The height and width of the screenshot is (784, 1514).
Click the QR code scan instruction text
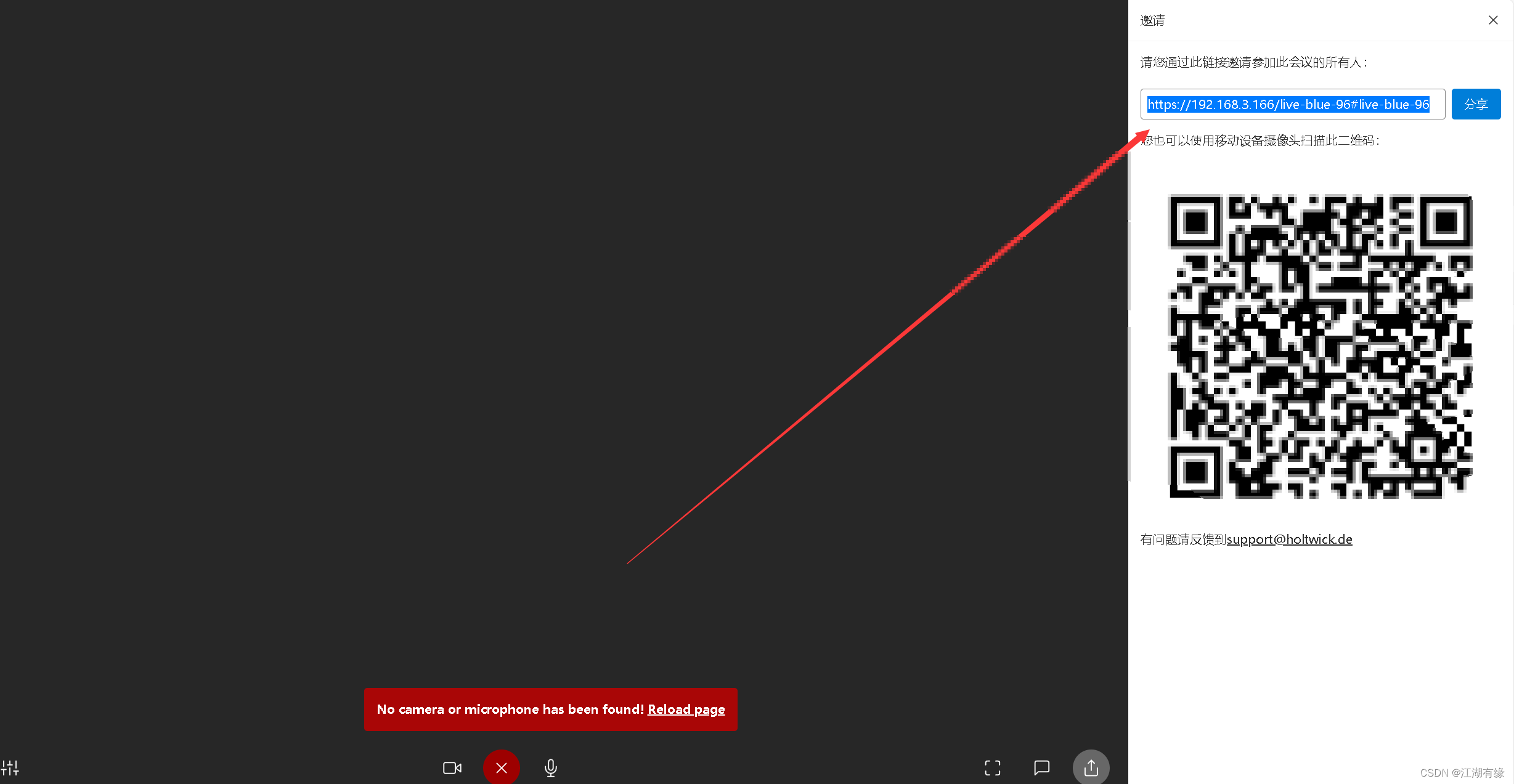point(1260,140)
